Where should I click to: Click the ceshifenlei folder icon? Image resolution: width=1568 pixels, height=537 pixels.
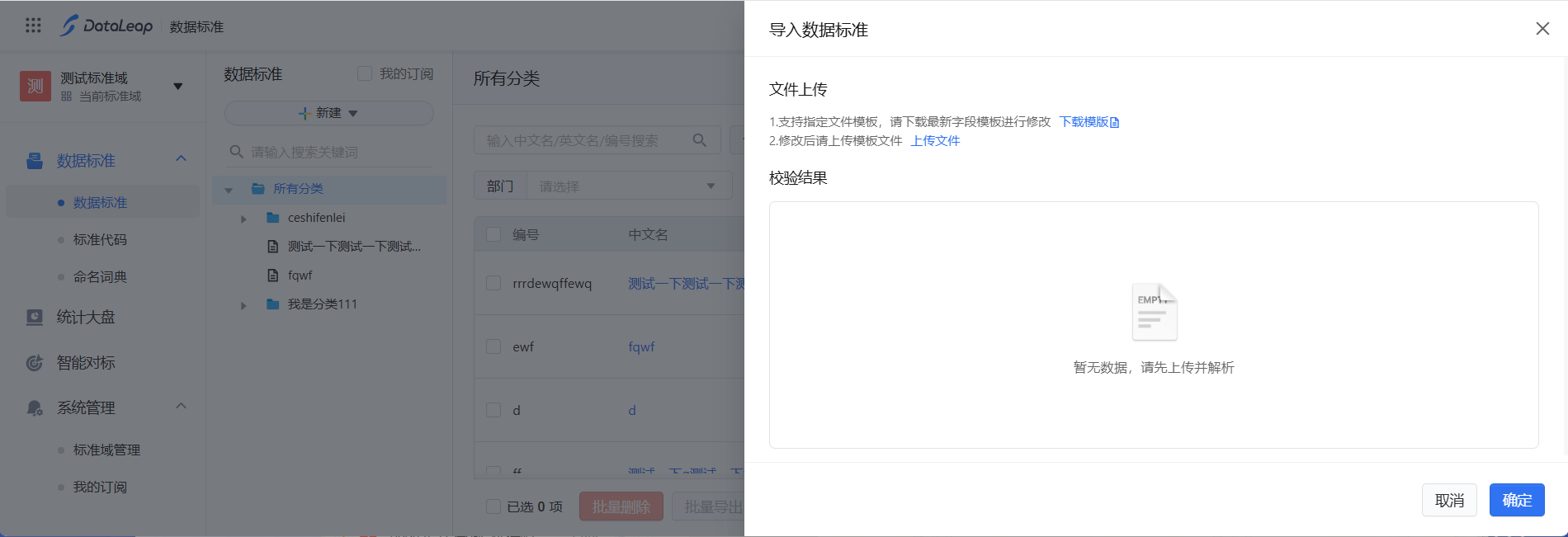273,218
